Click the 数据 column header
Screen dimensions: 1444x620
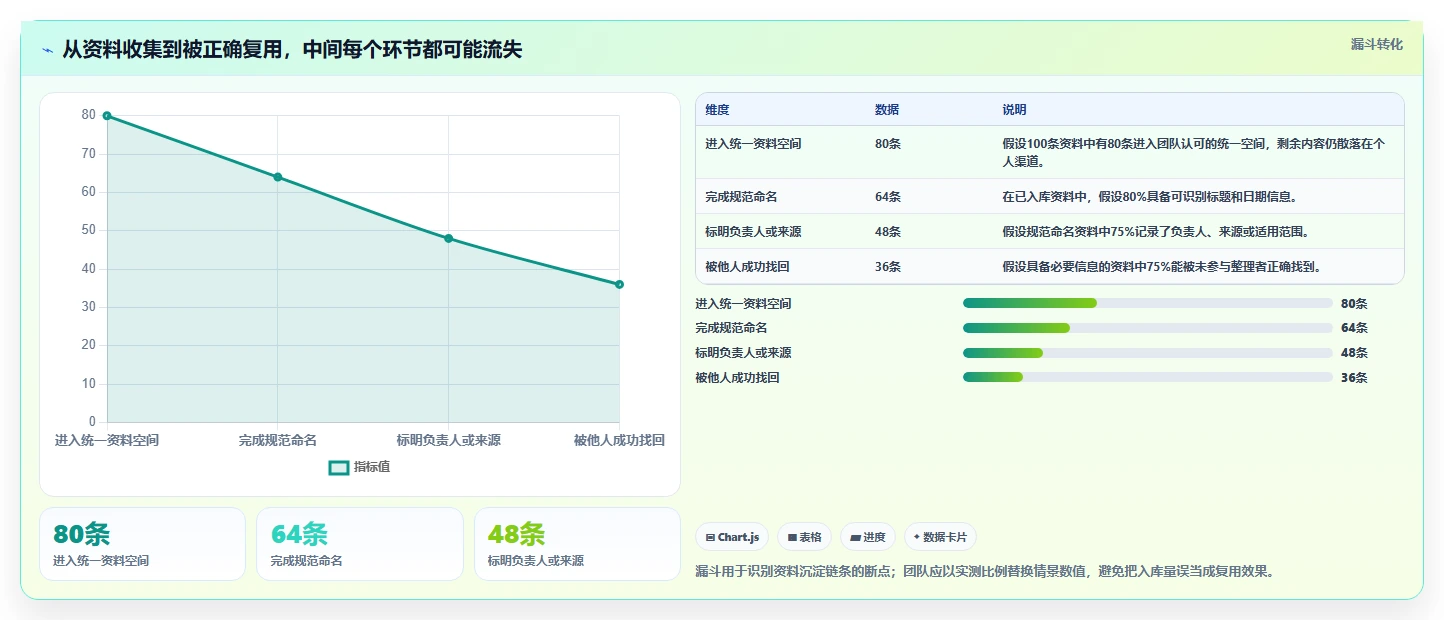point(887,110)
